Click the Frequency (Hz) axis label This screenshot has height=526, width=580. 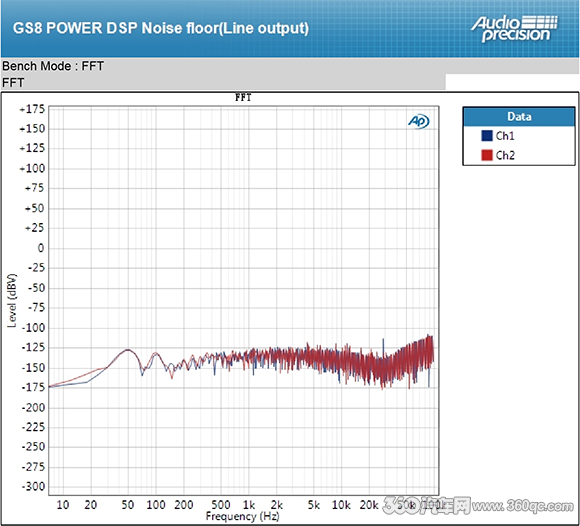click(243, 516)
